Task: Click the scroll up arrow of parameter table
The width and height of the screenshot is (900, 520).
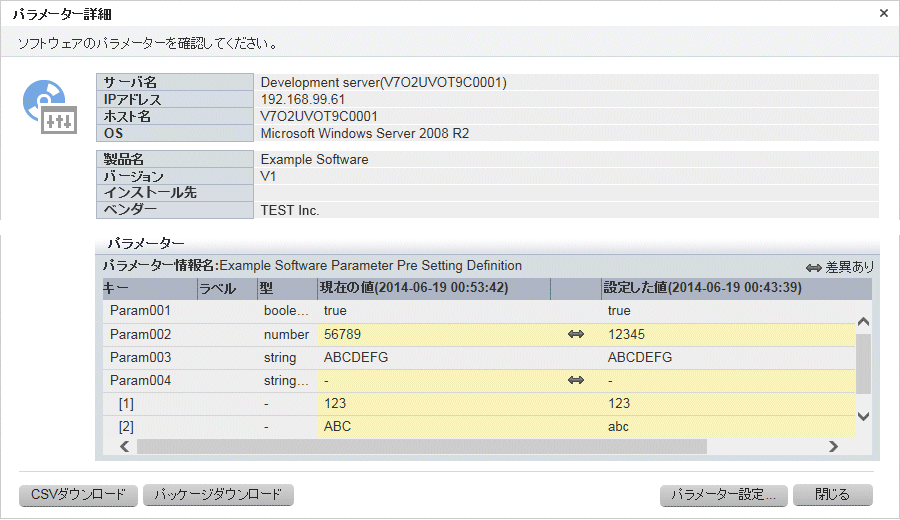Action: coord(863,322)
